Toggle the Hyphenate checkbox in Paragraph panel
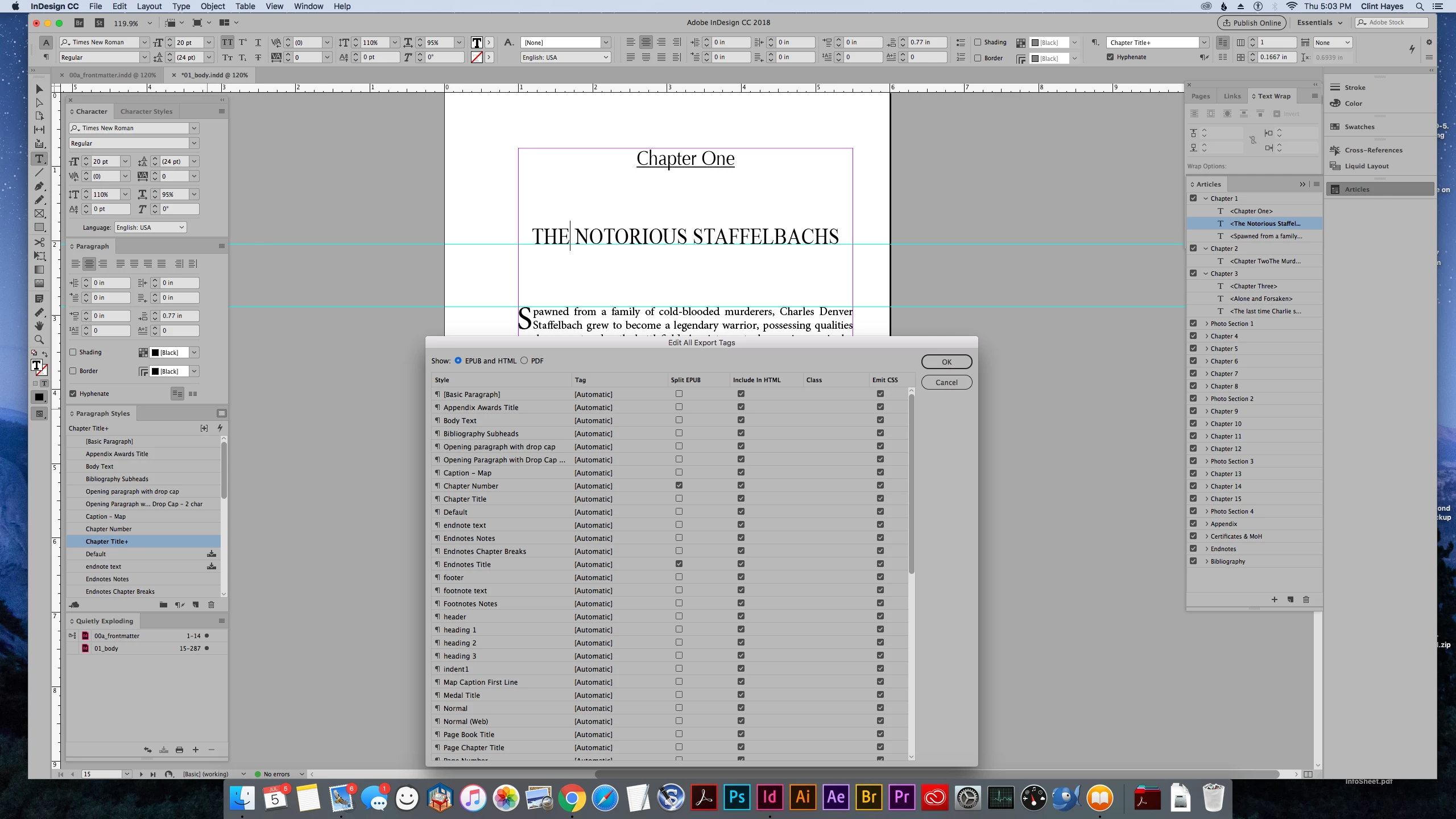The width and height of the screenshot is (1456, 819). 73,394
